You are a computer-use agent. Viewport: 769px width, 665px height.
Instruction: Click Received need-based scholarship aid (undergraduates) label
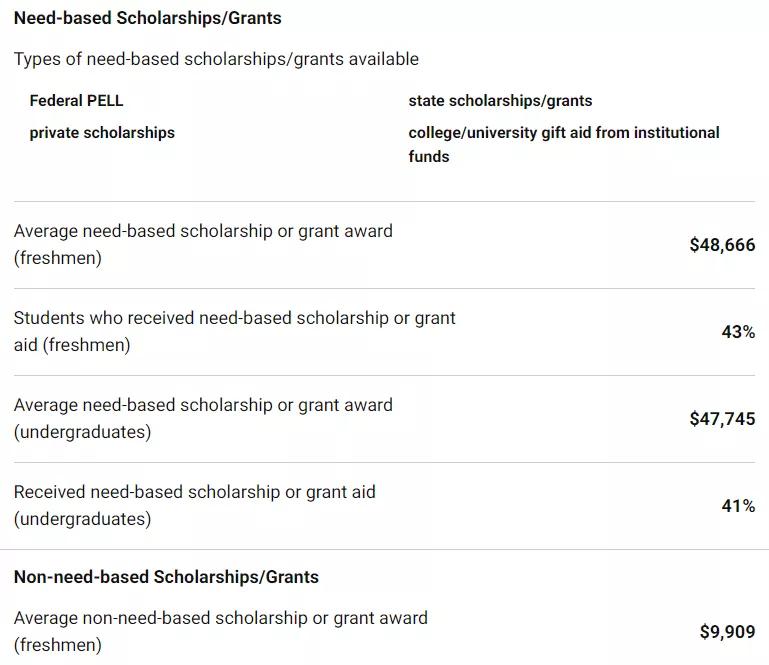[x=195, y=505]
